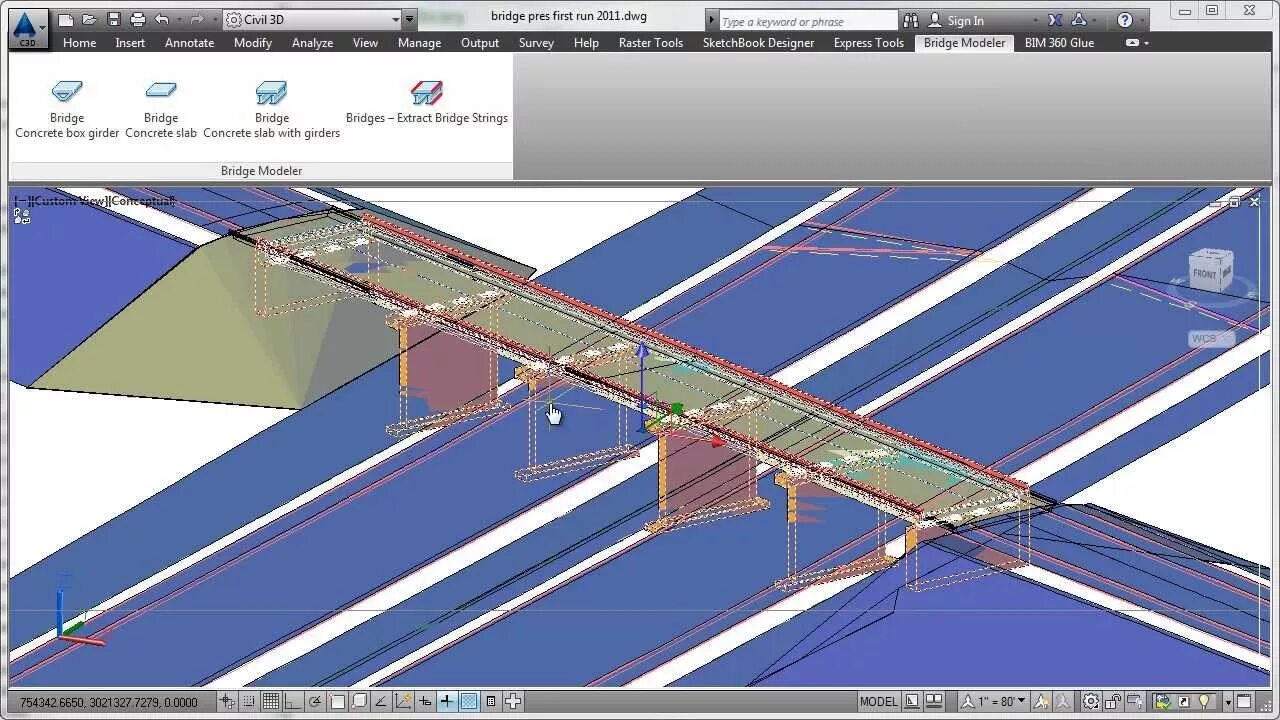The height and width of the screenshot is (720, 1280).
Task: Toggle Dynamic UCS in status bar
Action: pos(403,702)
